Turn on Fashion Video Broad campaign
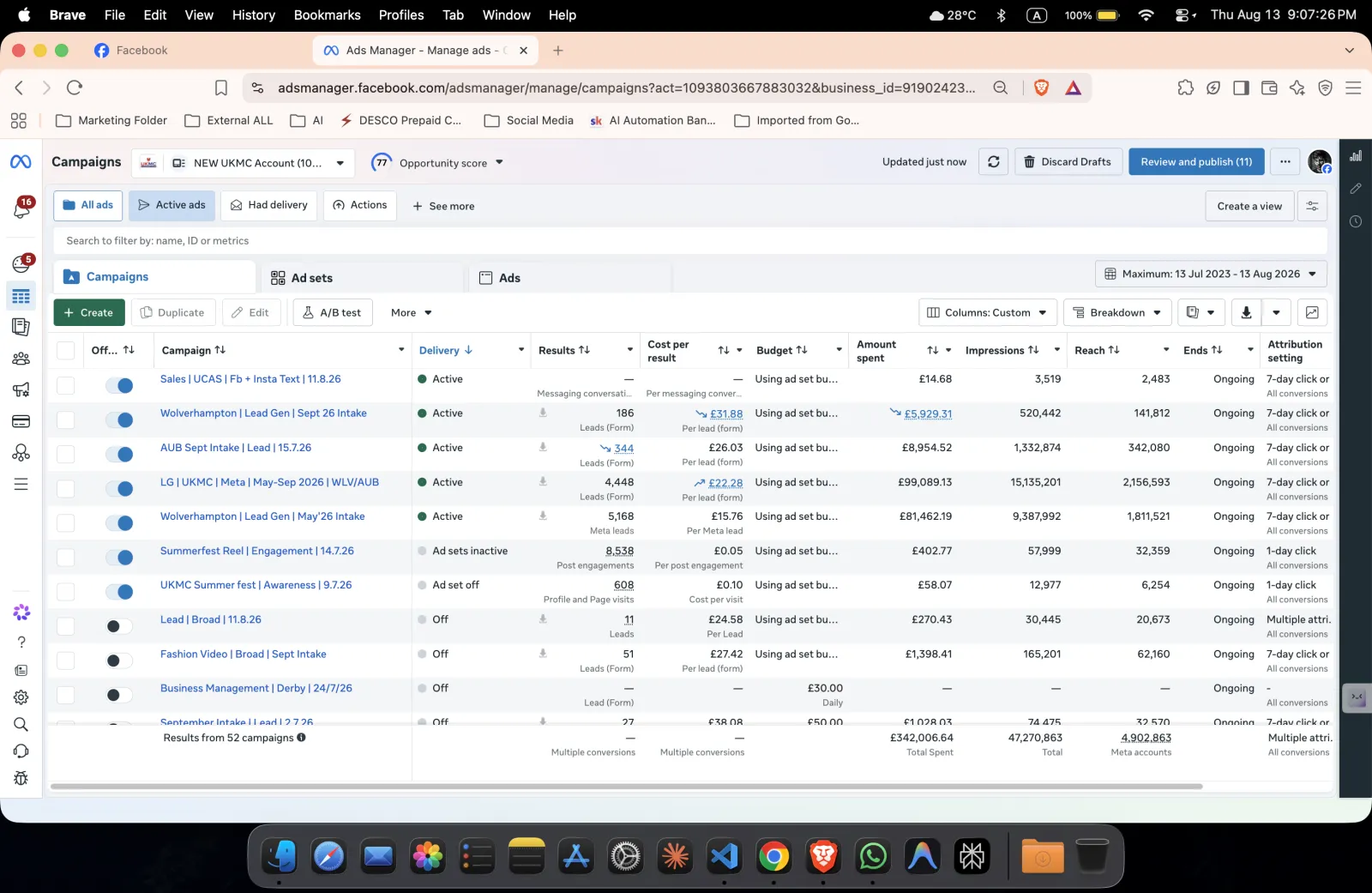The height and width of the screenshot is (893, 1372). pyautogui.click(x=119, y=661)
